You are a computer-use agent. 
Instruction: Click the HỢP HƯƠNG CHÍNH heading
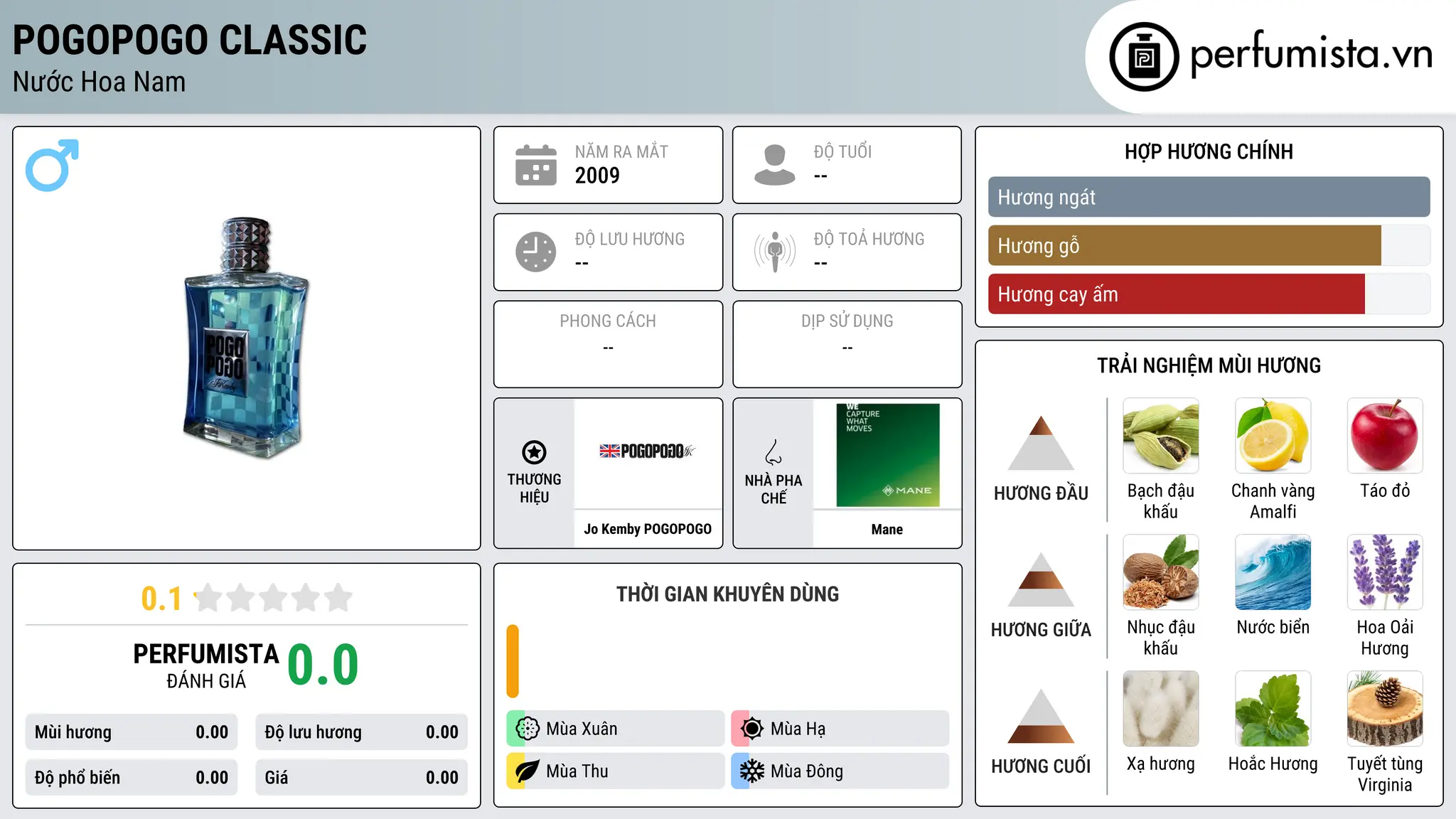pyautogui.click(x=1209, y=151)
